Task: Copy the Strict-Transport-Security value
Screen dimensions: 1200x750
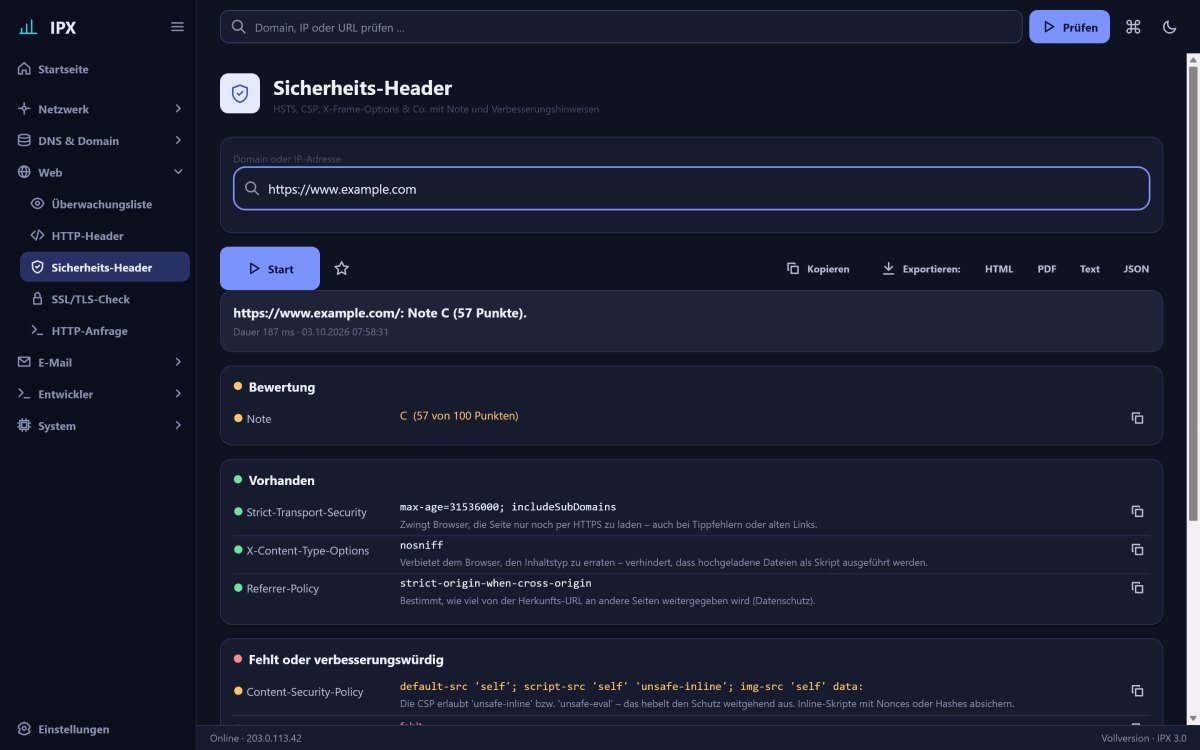Action: click(1137, 511)
